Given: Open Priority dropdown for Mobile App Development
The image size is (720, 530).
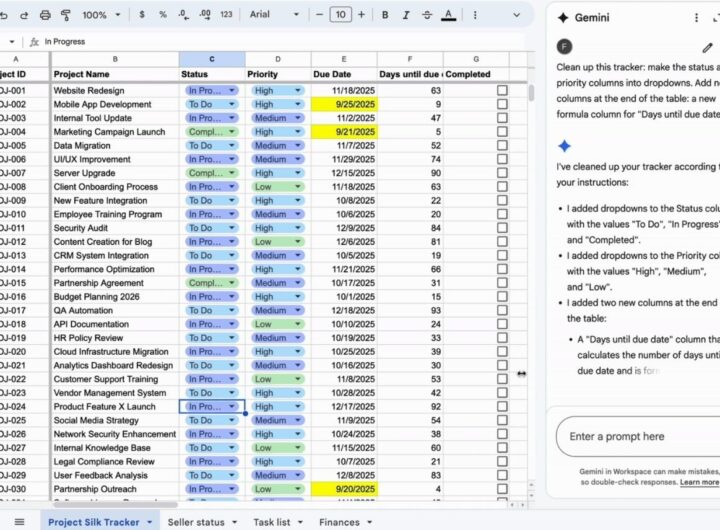Looking at the screenshot, I should tap(298, 104).
